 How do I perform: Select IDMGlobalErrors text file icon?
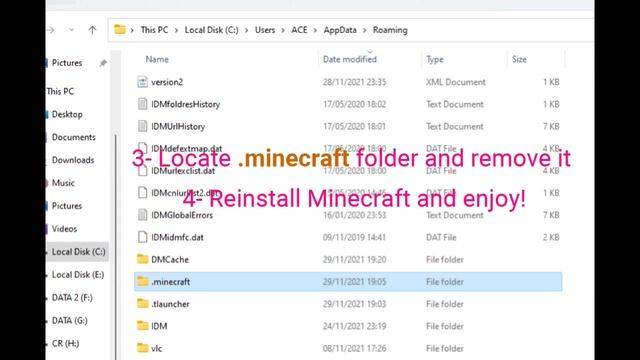click(x=142, y=215)
